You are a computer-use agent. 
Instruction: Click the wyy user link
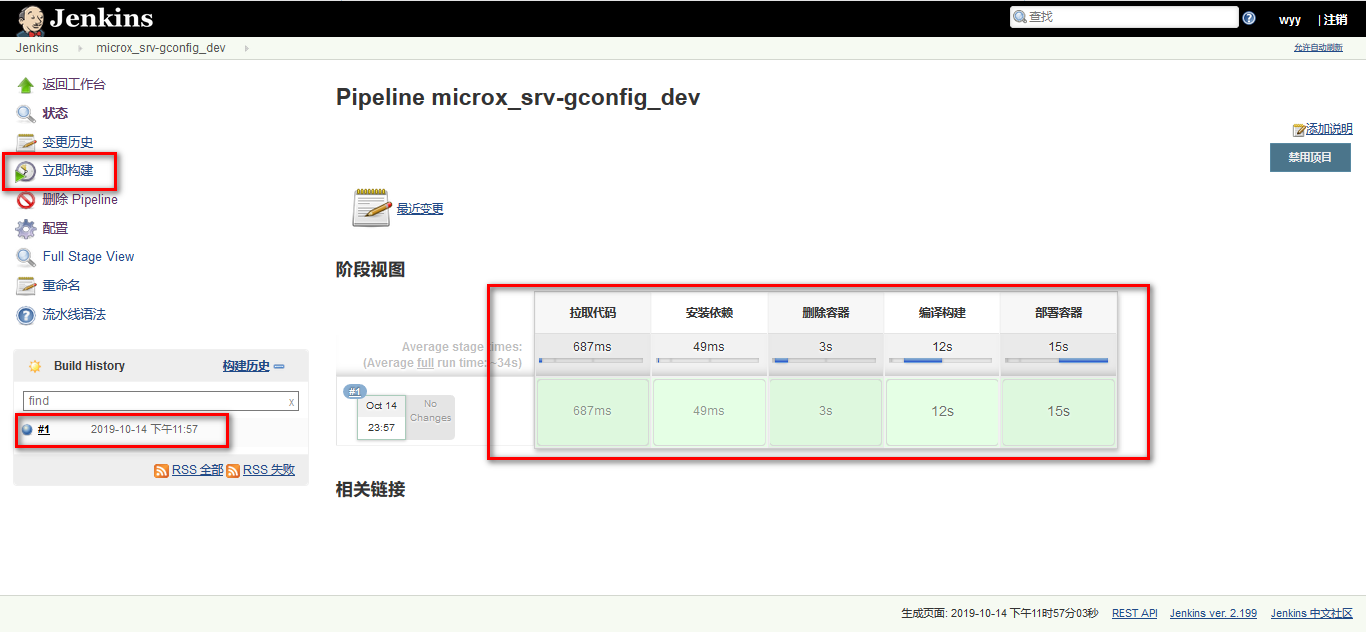pos(1290,19)
